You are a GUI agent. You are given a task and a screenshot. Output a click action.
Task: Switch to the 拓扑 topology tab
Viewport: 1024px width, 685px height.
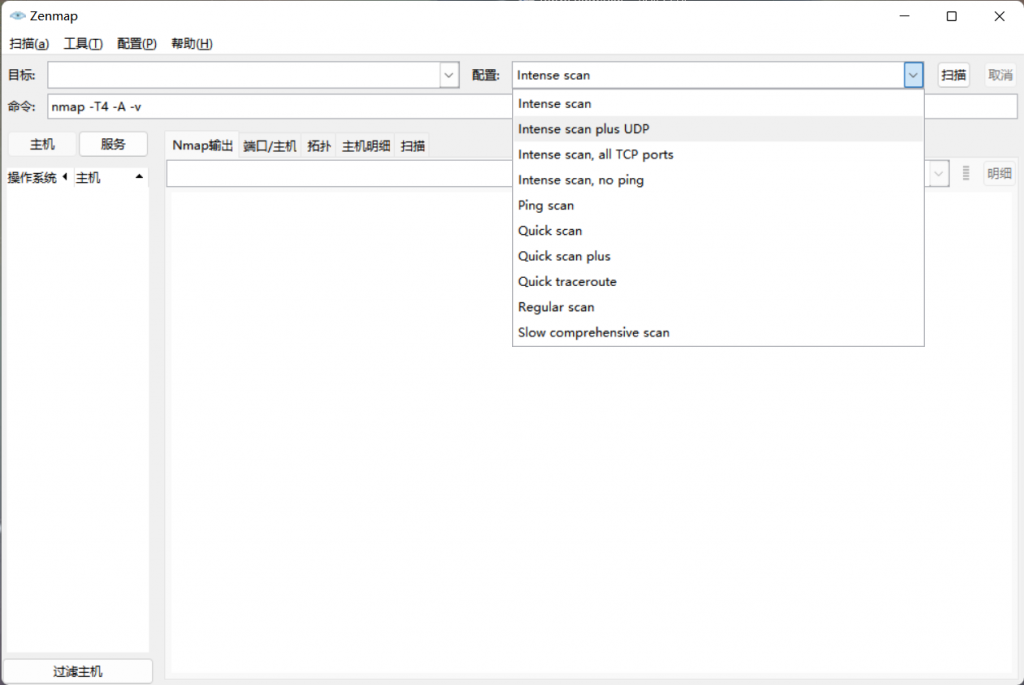pyautogui.click(x=319, y=146)
